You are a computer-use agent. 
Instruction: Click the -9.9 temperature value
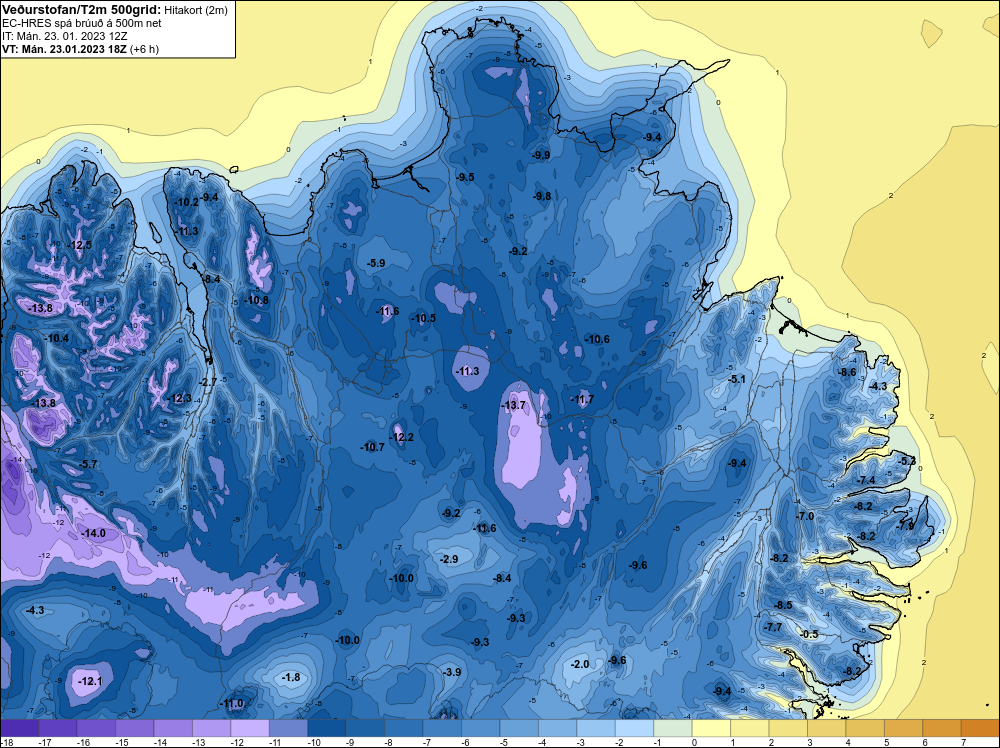541,155
